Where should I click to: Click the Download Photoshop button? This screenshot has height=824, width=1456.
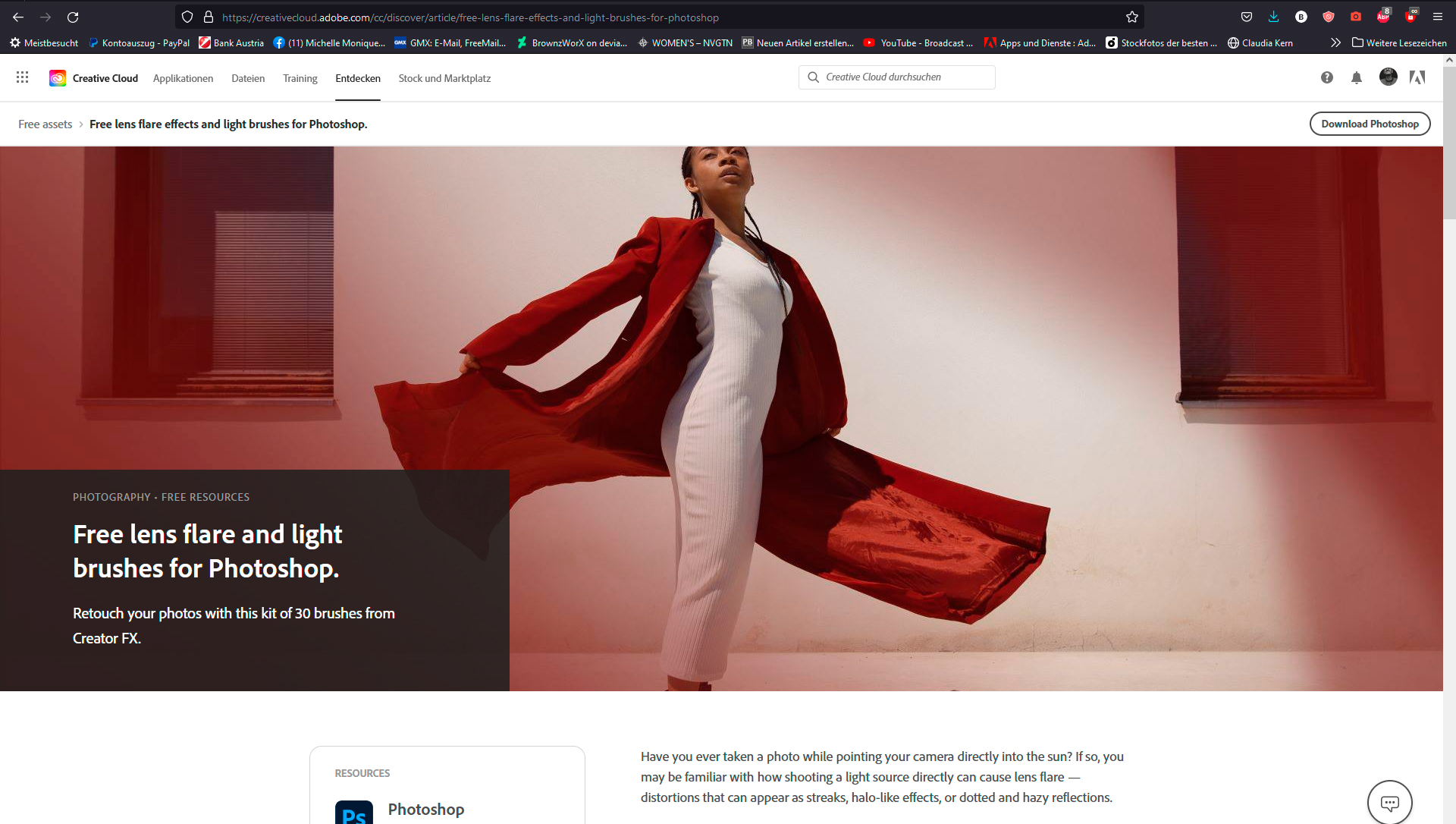1370,124
